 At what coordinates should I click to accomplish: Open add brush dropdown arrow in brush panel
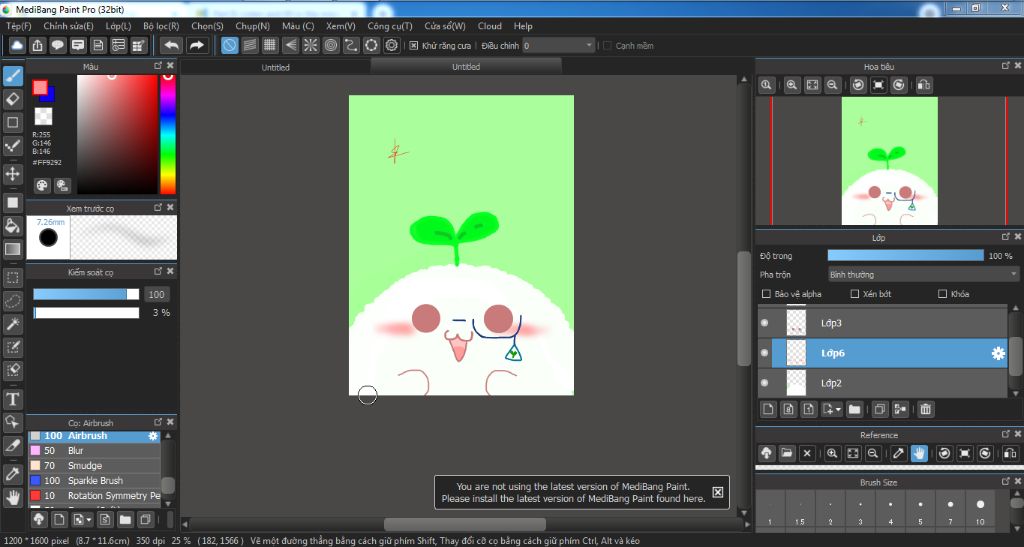pos(89,520)
